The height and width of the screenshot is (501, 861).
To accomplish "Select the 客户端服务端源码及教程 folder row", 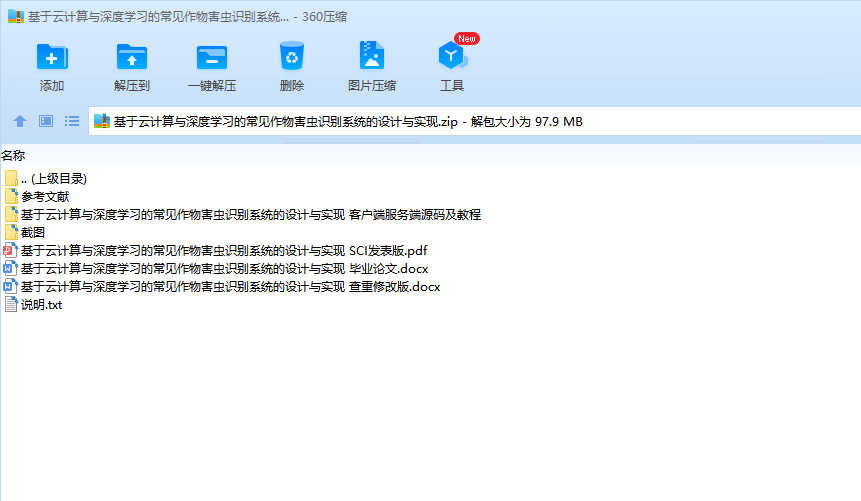I will pyautogui.click(x=251, y=214).
